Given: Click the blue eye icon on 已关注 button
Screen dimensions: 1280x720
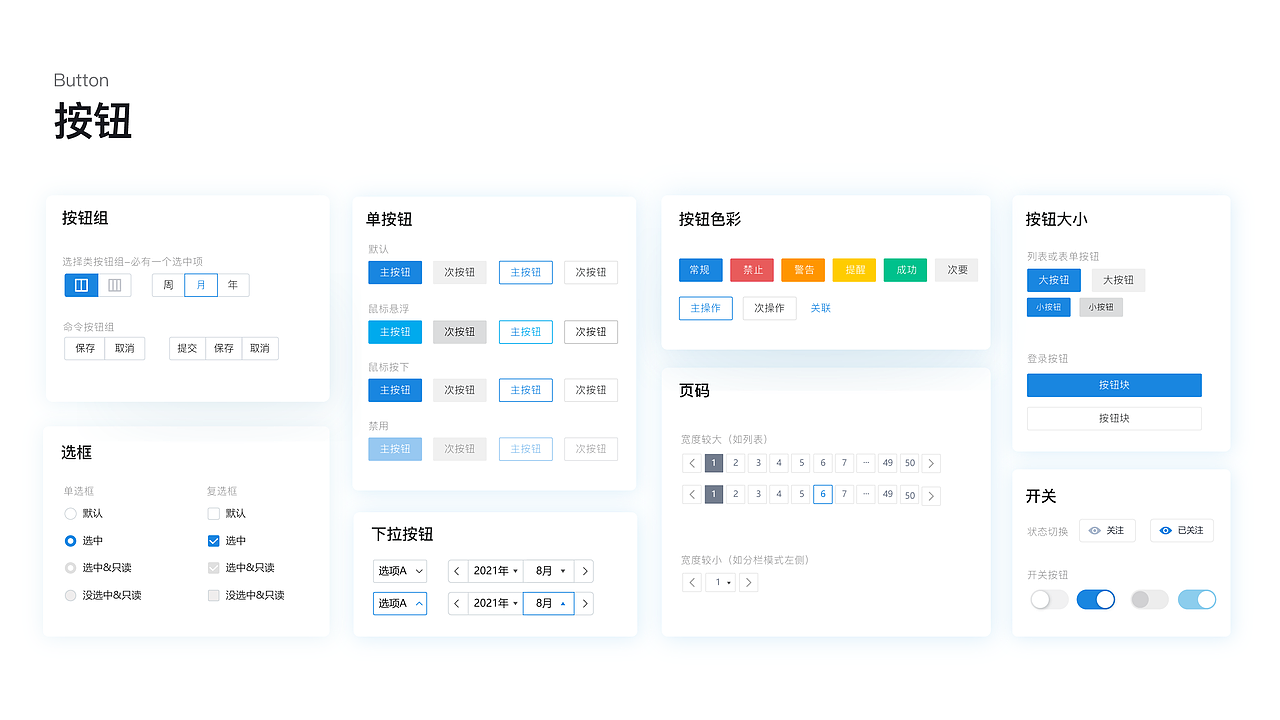Looking at the screenshot, I should (1166, 530).
